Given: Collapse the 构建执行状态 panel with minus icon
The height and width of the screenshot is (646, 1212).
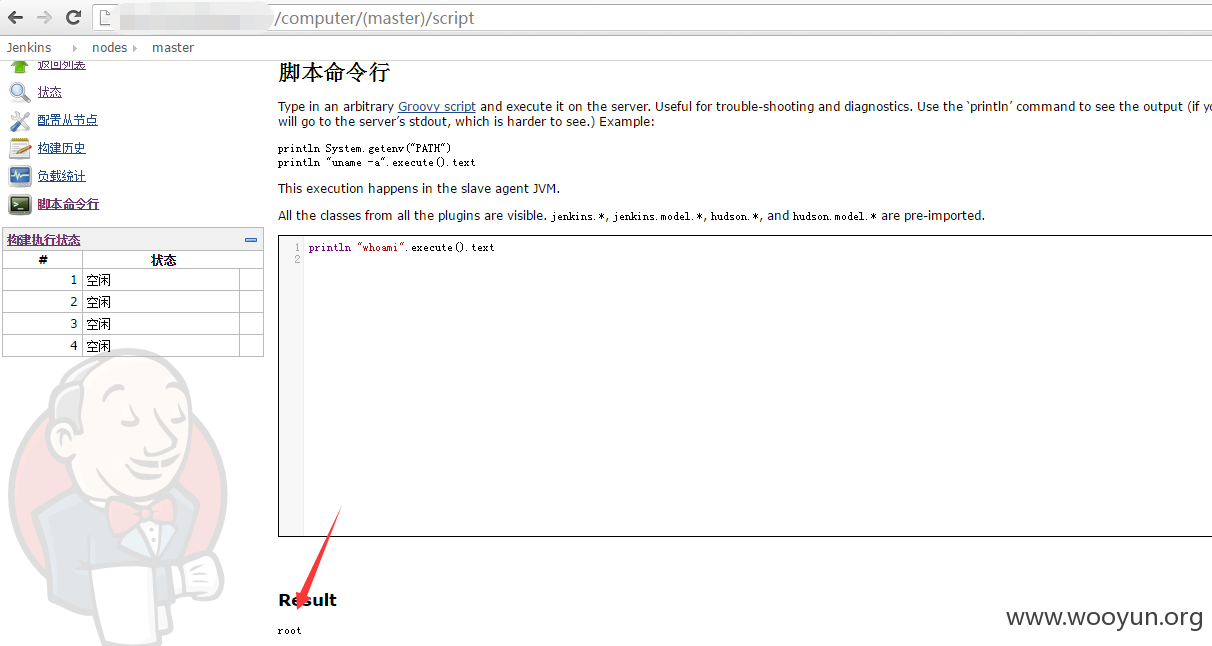Looking at the screenshot, I should [x=251, y=240].
